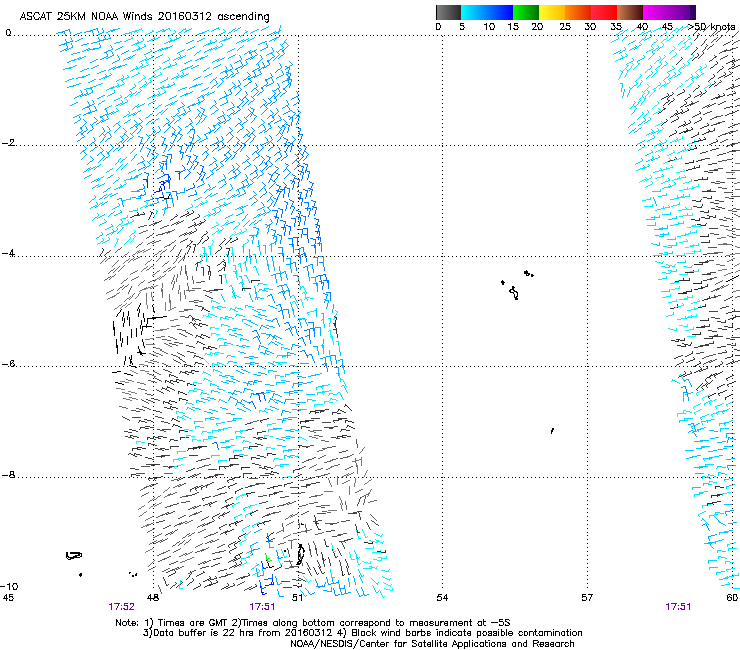
Task: Select the '17:51' time label near longitude 60
Action: pyautogui.click(x=678, y=607)
